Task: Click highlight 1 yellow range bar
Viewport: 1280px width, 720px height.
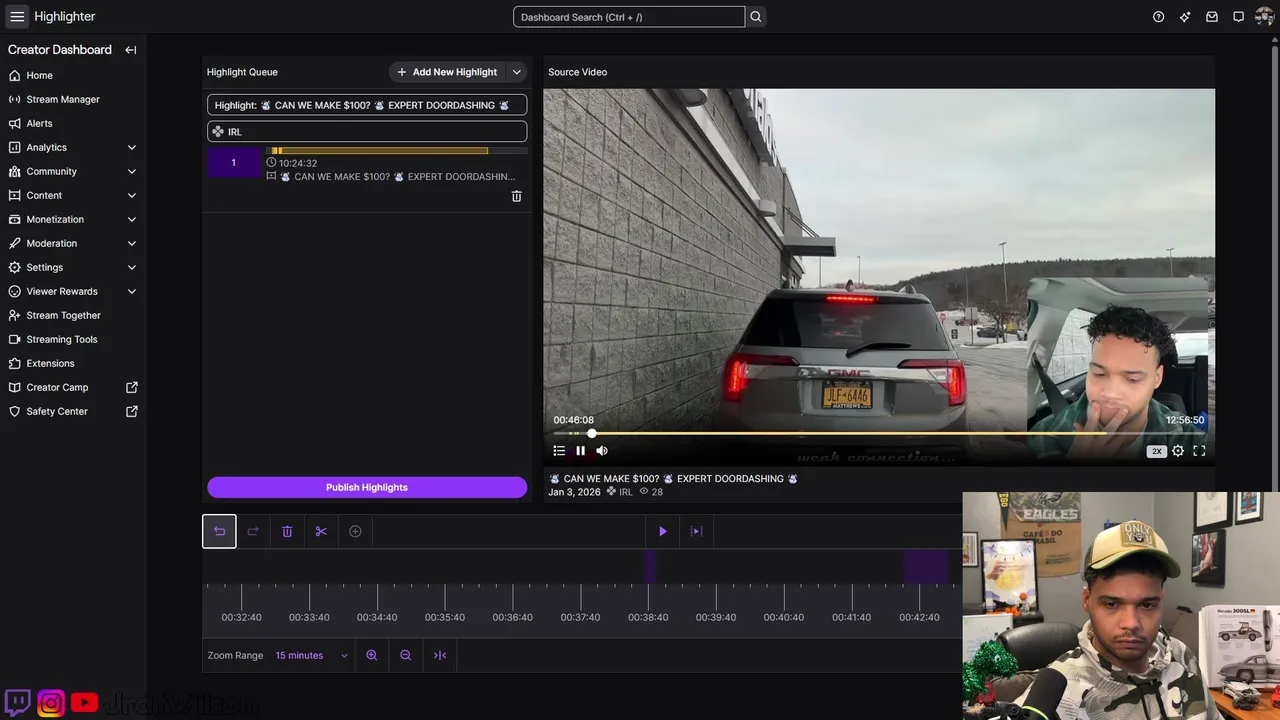Action: pyautogui.click(x=379, y=151)
